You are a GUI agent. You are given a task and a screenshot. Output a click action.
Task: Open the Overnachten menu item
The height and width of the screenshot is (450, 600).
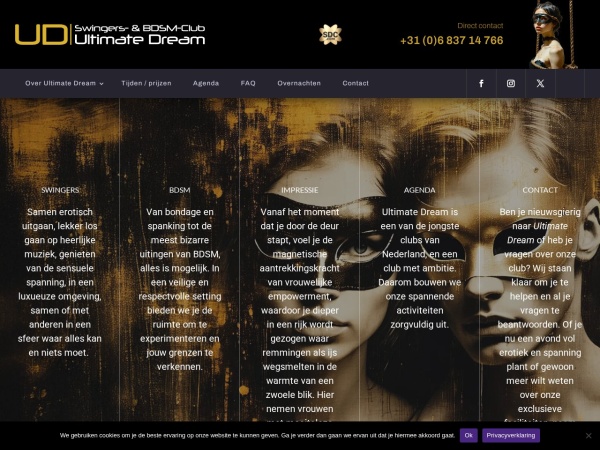click(x=299, y=83)
